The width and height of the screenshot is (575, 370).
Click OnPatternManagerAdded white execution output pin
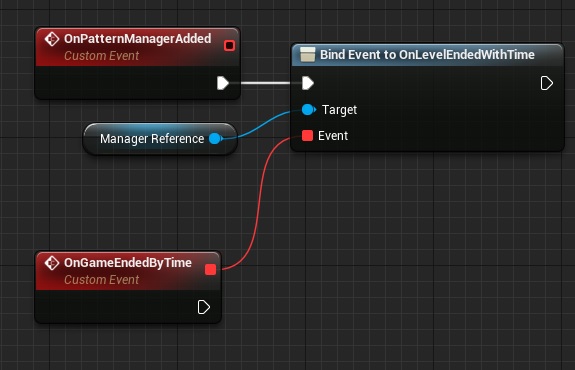(x=223, y=83)
